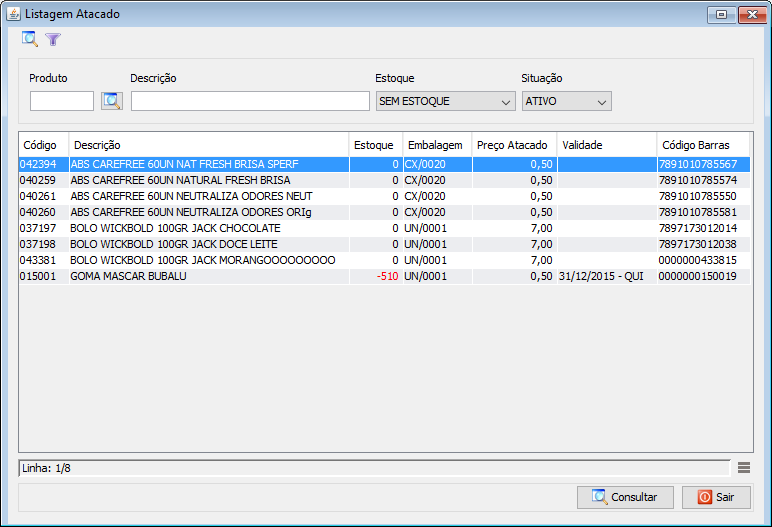Sort by Validade column header
Viewport: 772px width, 527px height.
point(605,145)
